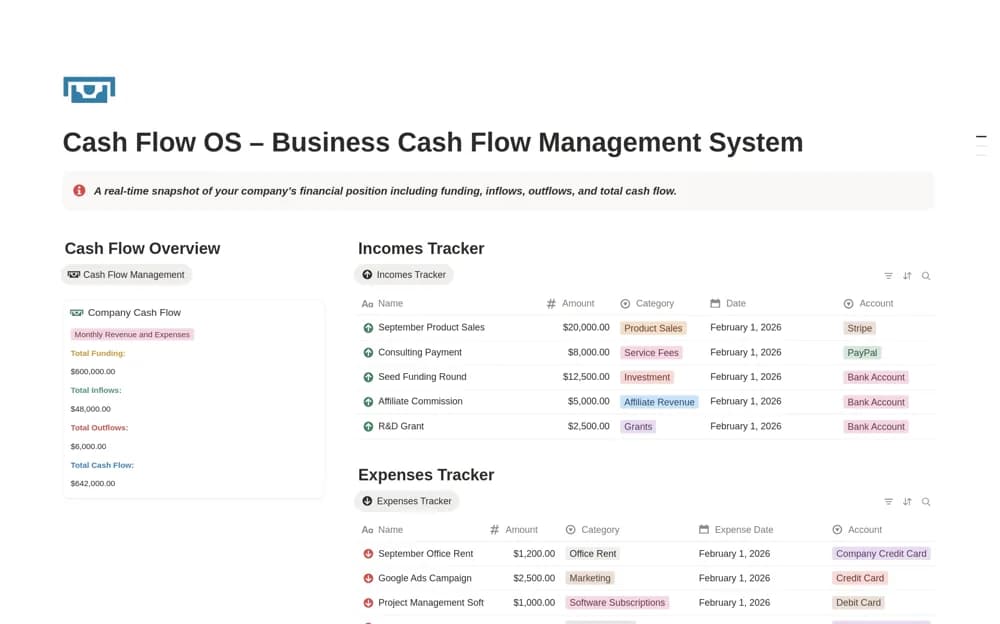The height and width of the screenshot is (624, 1000).
Task: Click the Marketing category tag
Action: [x=589, y=578]
